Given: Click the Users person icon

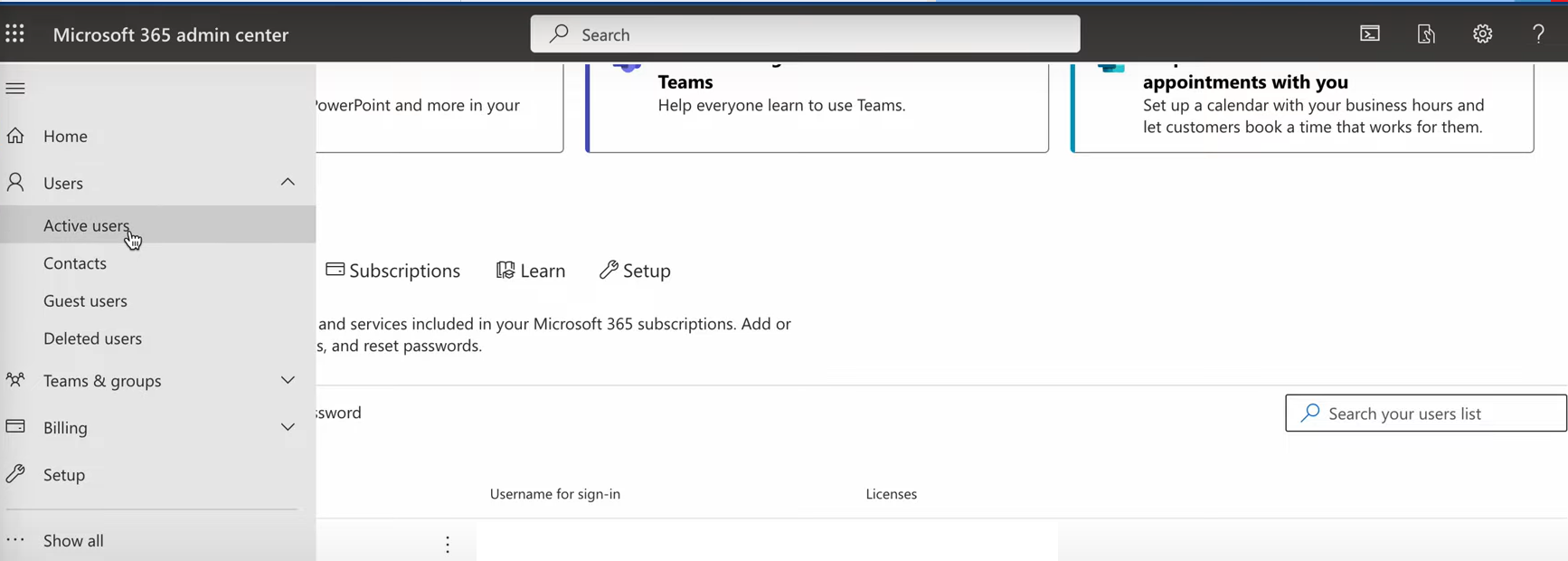Looking at the screenshot, I should point(15,183).
